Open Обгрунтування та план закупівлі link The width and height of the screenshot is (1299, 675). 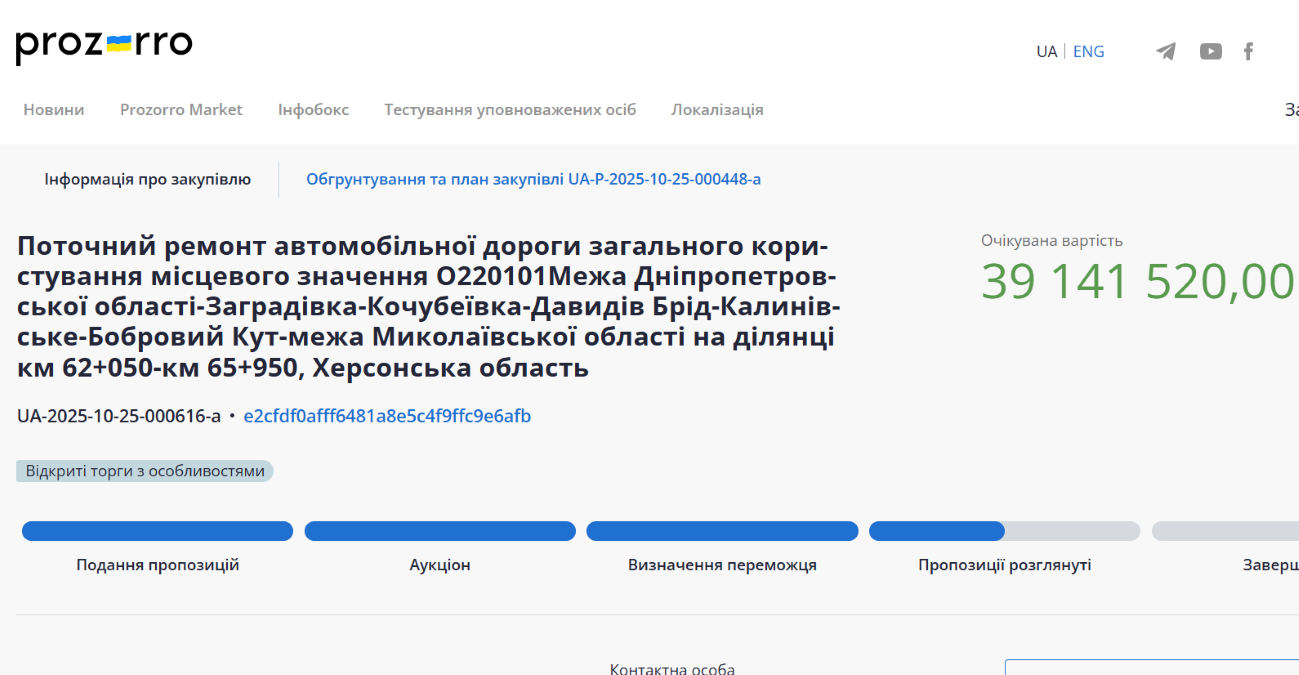tap(533, 179)
